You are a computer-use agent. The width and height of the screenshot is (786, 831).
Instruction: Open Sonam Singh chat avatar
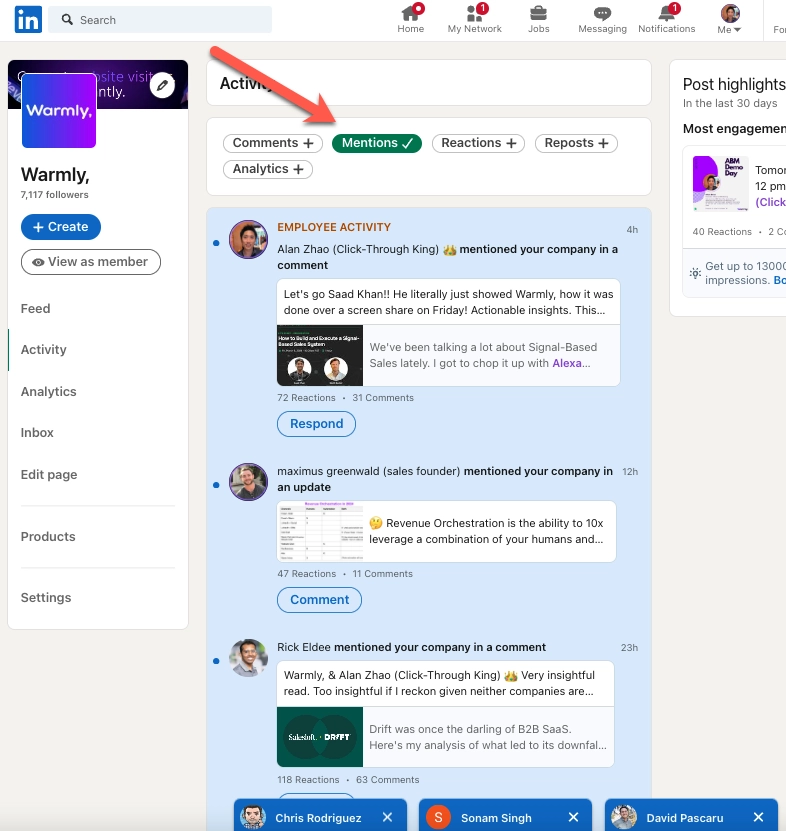click(x=438, y=817)
